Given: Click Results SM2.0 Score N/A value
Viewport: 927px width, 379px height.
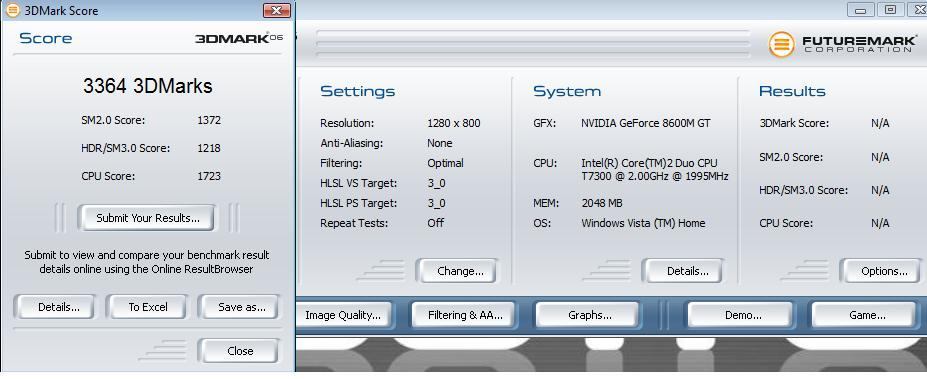Looking at the screenshot, I should tap(880, 157).
